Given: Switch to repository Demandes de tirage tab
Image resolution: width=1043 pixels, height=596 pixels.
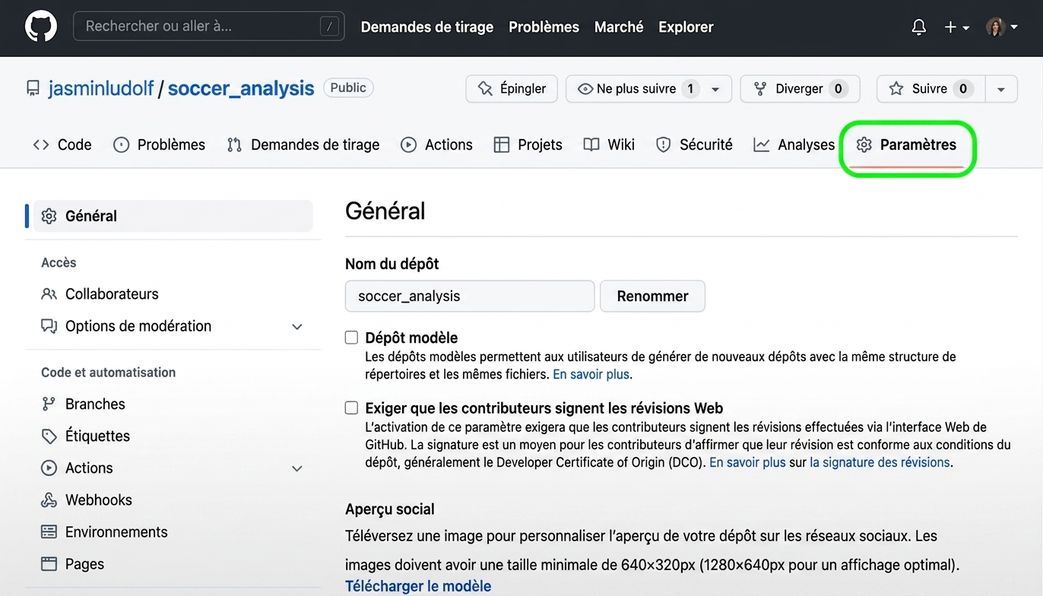Looking at the screenshot, I should [303, 144].
